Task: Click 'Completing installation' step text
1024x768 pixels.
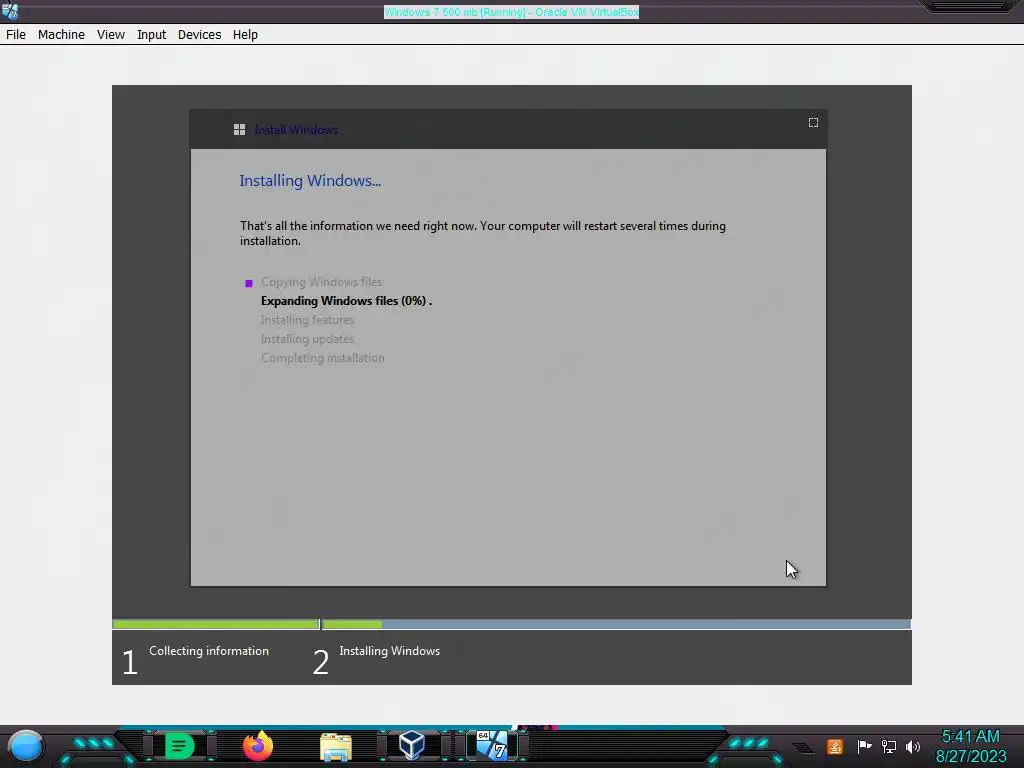Action: [323, 358]
